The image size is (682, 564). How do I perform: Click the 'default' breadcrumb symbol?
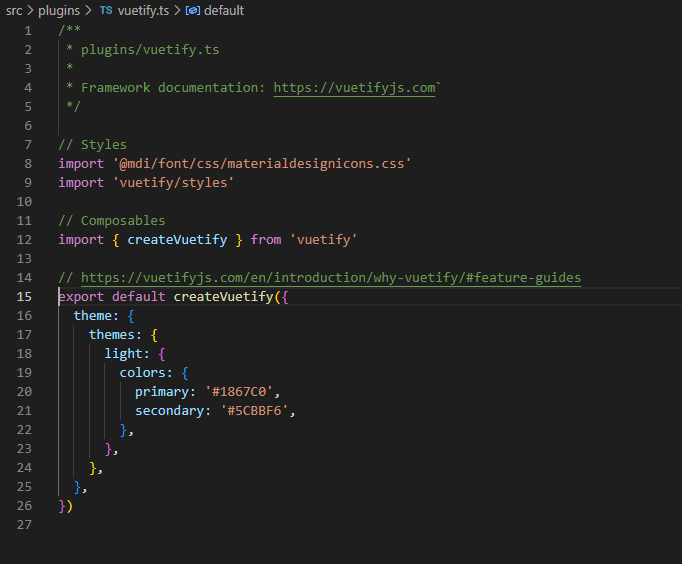coord(224,10)
